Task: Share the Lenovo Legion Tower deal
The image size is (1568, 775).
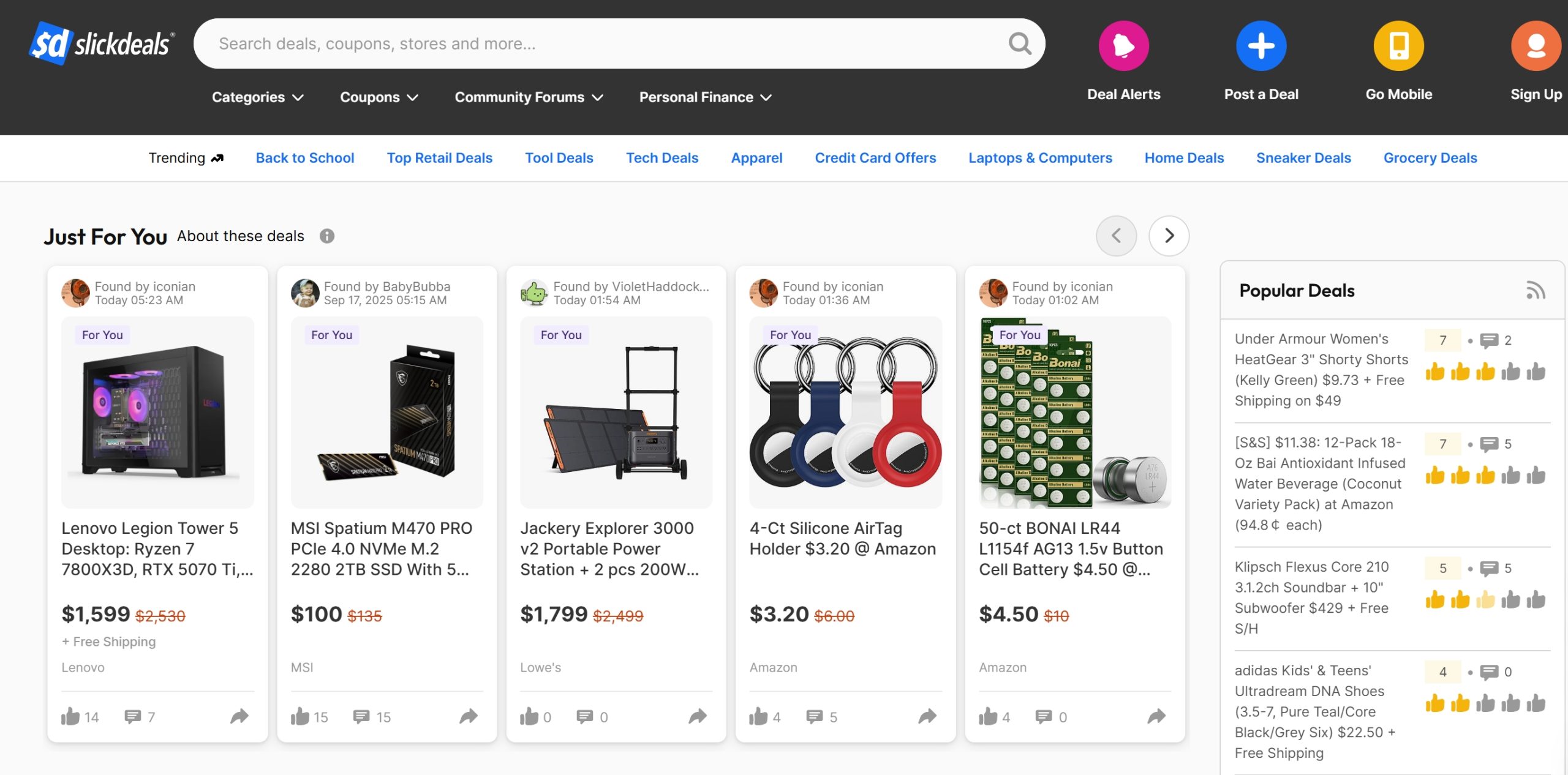Action: pos(239,716)
